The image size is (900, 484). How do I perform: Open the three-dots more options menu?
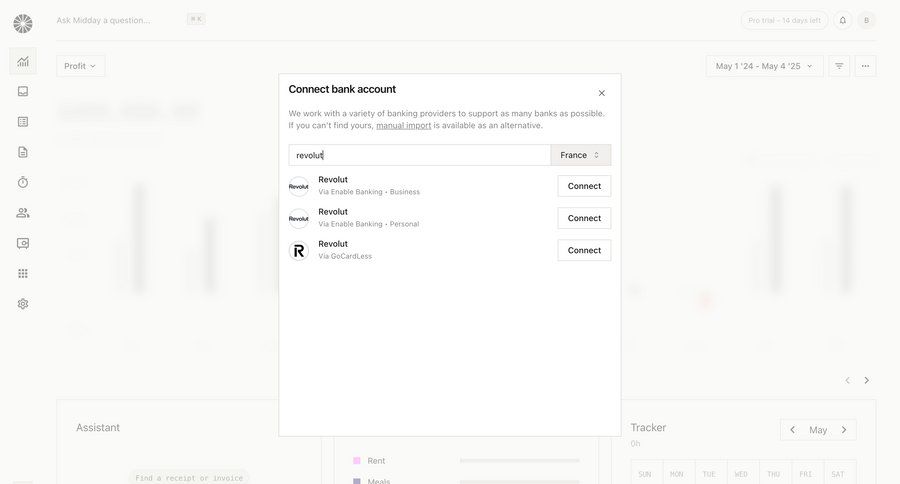[866, 66]
